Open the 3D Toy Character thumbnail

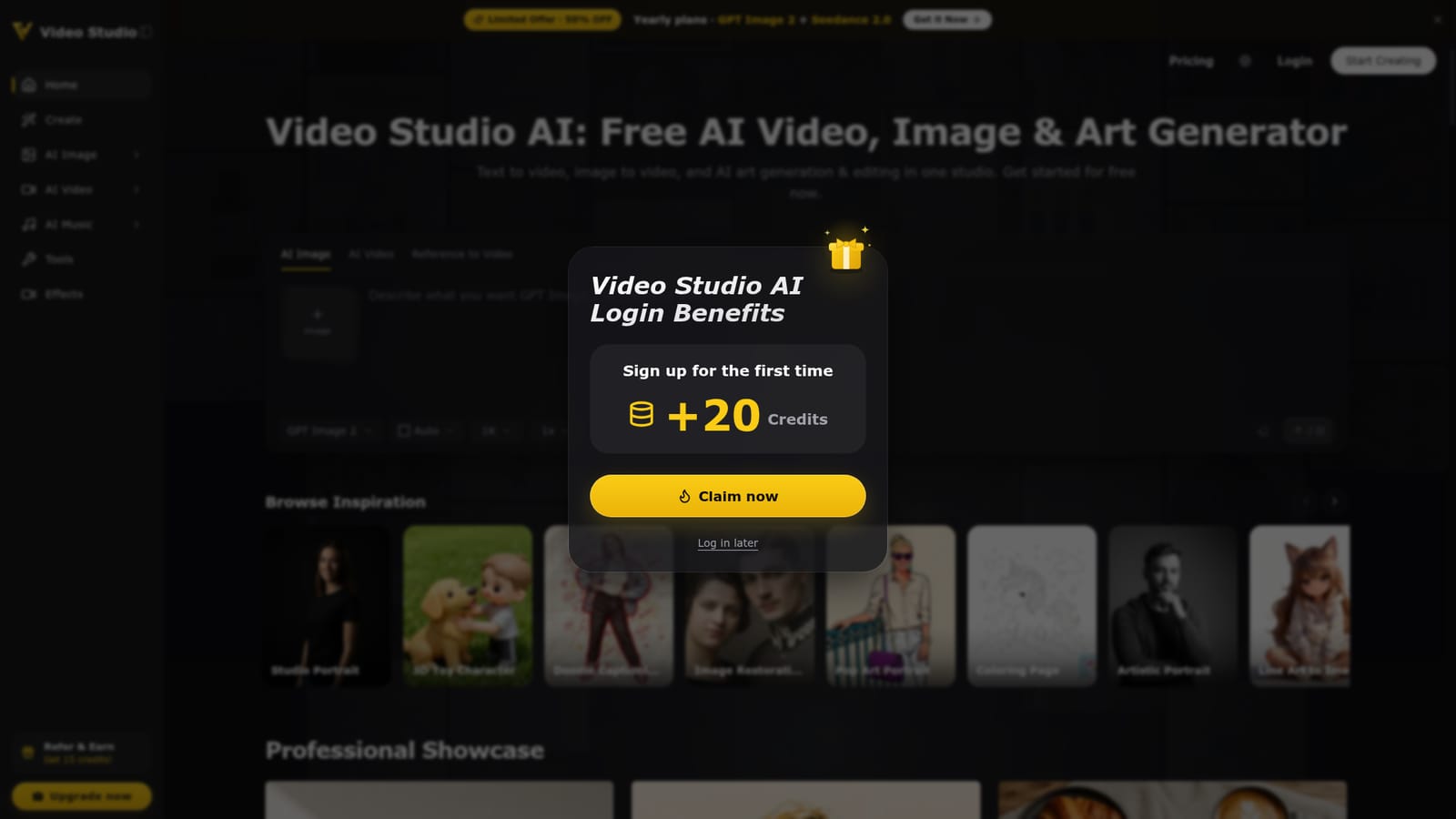468,605
